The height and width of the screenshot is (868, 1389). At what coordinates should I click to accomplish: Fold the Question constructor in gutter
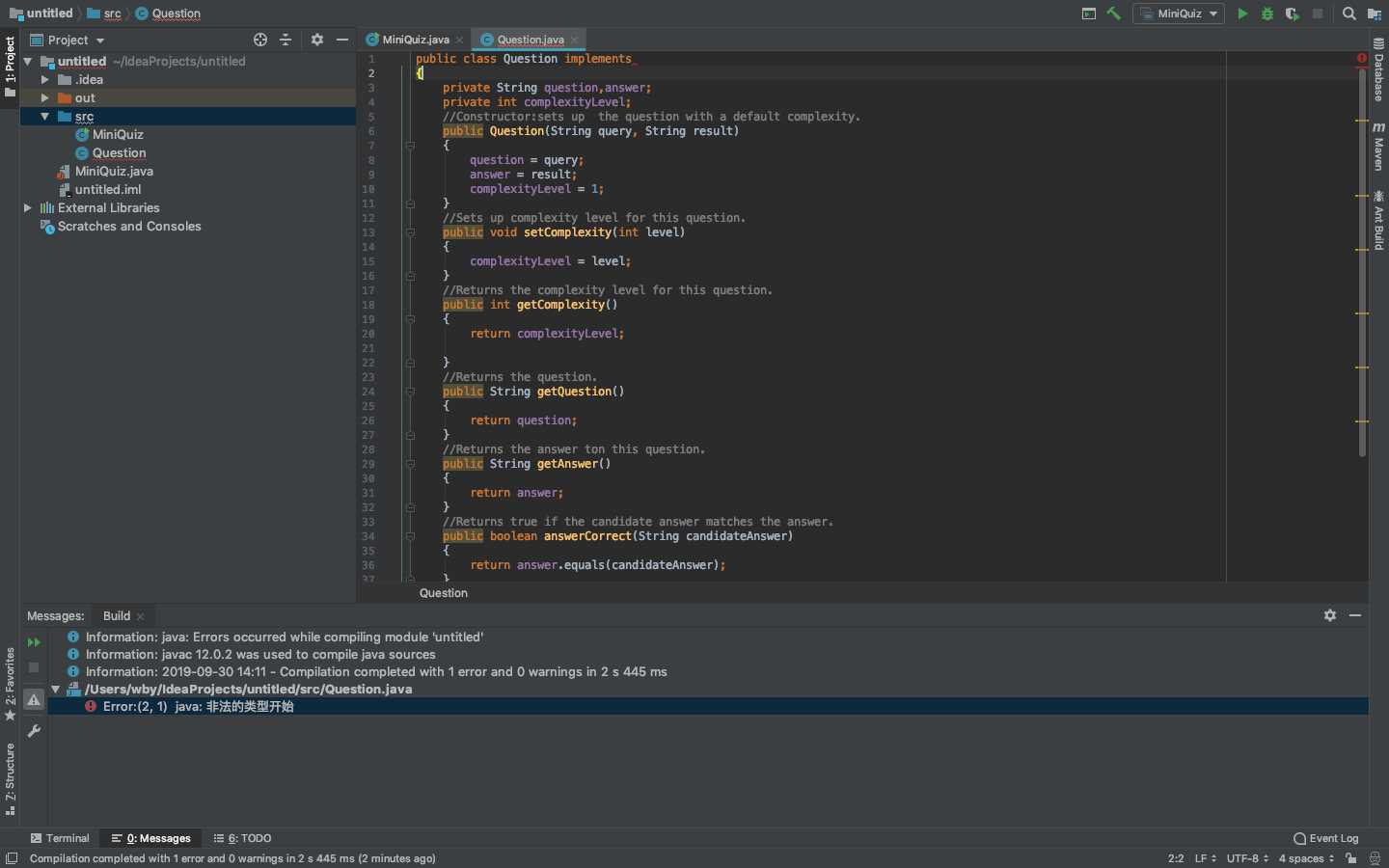[x=410, y=146]
